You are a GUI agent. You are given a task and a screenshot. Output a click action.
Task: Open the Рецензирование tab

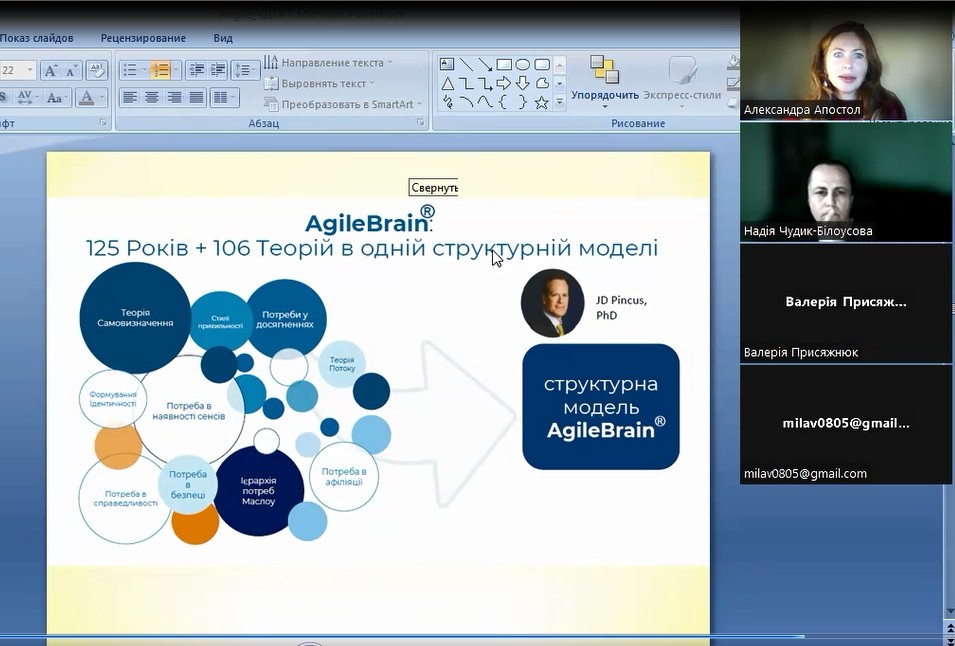point(143,38)
